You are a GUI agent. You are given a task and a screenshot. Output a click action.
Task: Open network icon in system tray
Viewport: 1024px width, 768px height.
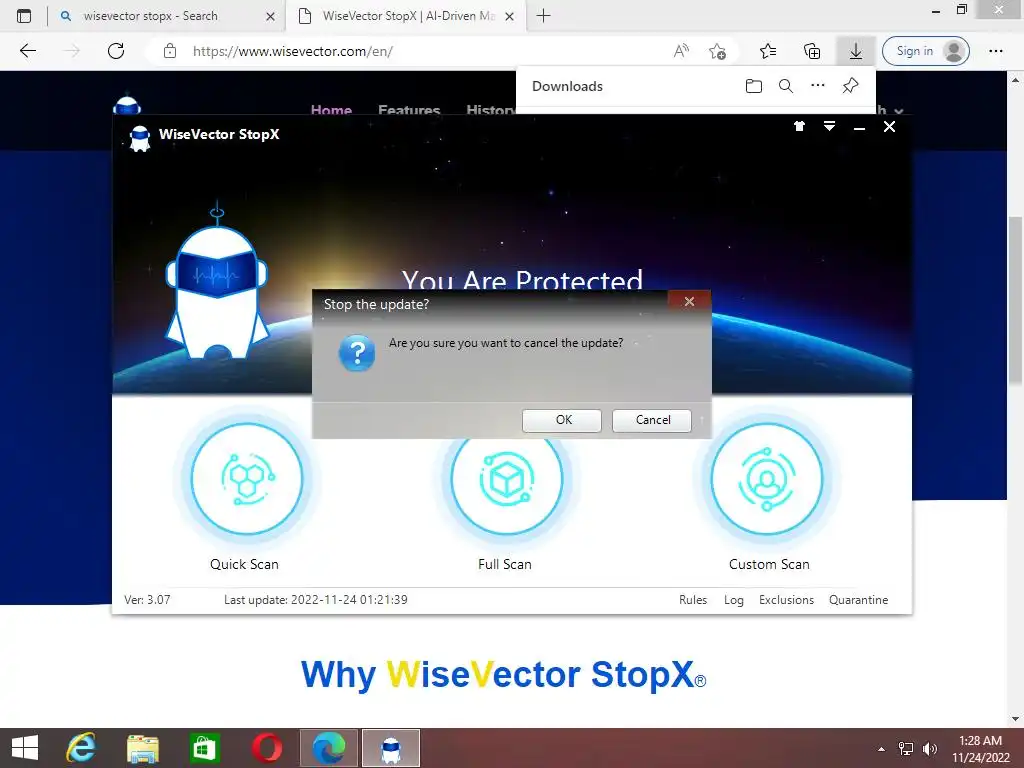(x=906, y=749)
